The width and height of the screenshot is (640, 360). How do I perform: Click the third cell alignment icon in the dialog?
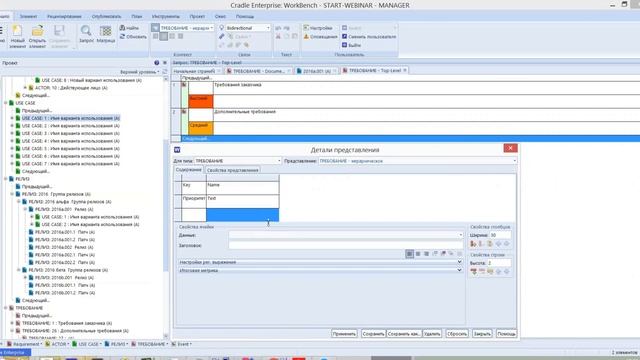point(427,254)
